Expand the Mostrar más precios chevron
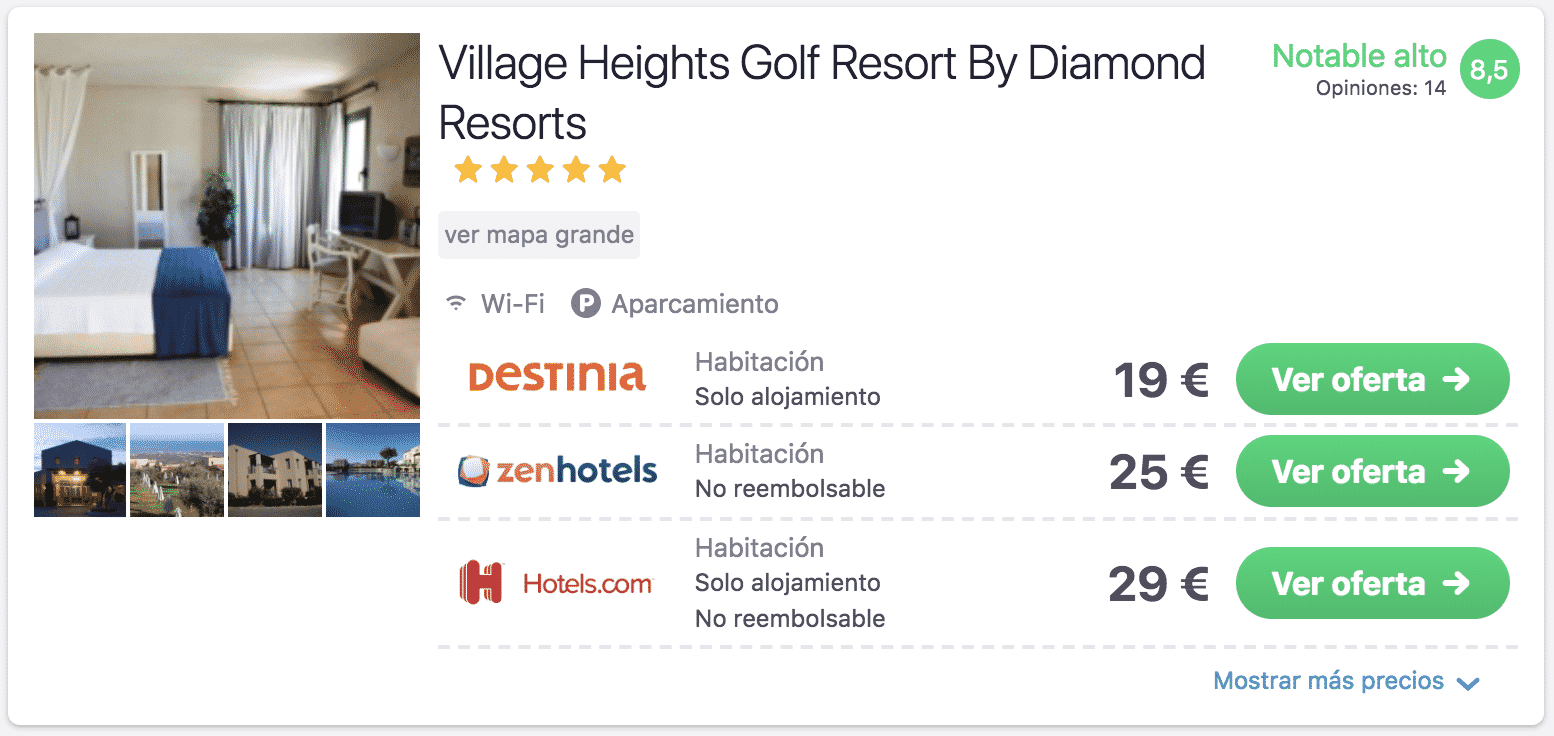This screenshot has height=736, width=1554. tap(1467, 684)
